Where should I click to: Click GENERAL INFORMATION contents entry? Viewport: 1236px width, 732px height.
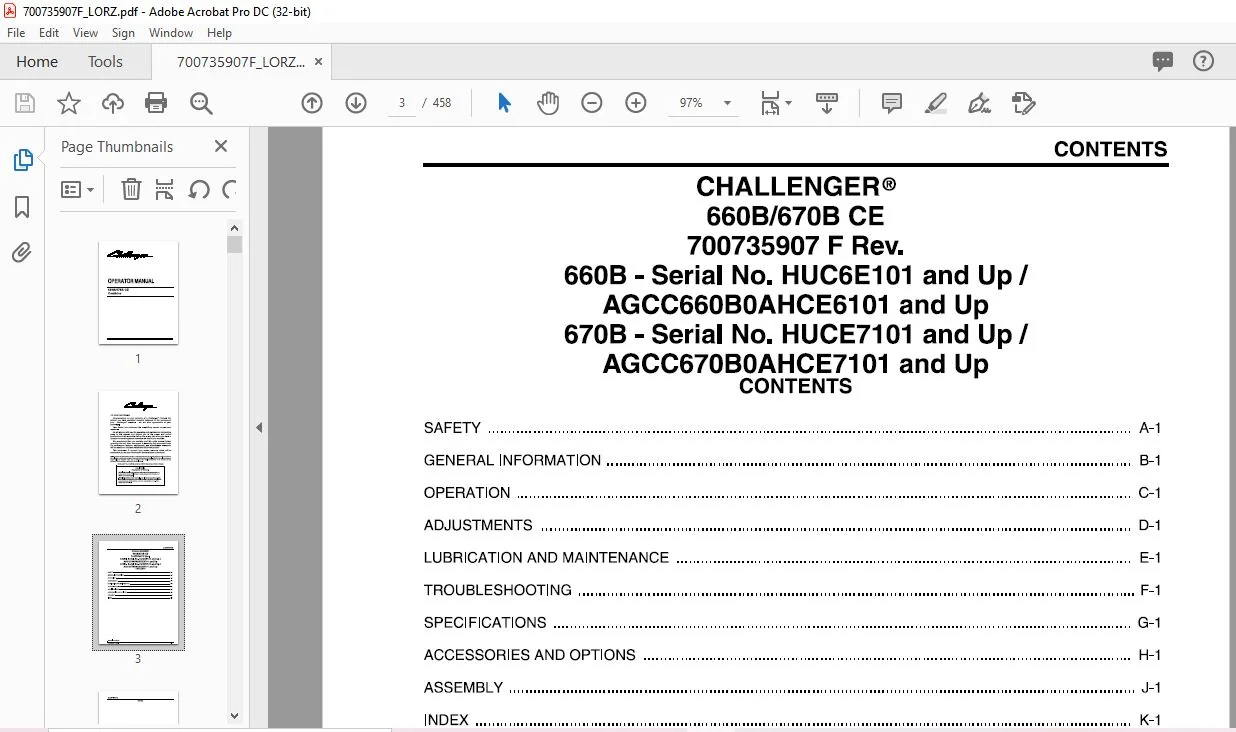click(792, 460)
